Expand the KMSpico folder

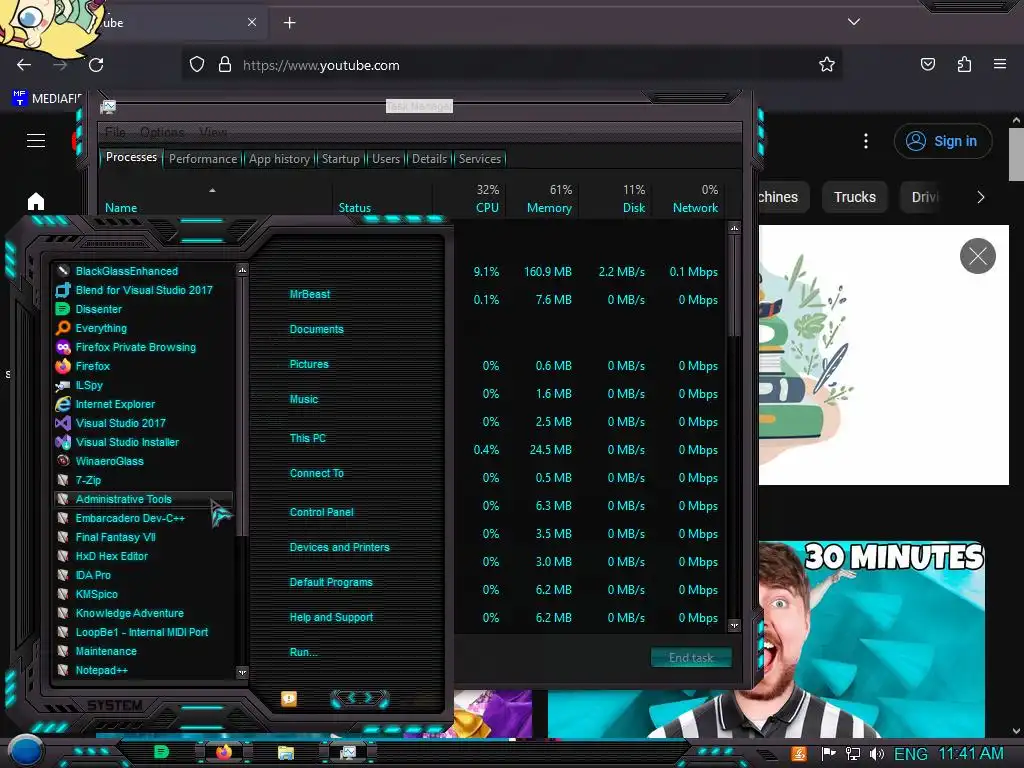pyautogui.click(x=97, y=594)
